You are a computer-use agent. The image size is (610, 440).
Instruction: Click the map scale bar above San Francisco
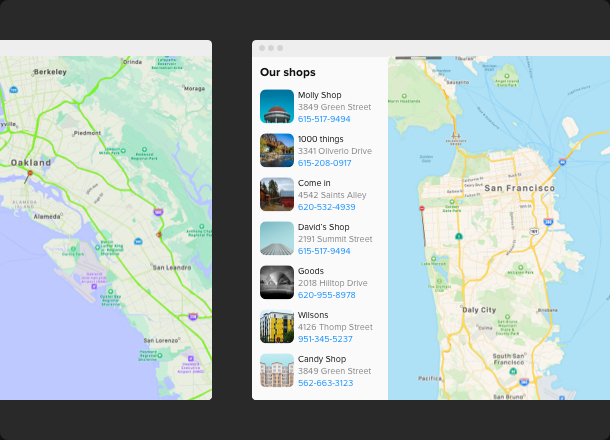(x=418, y=58)
